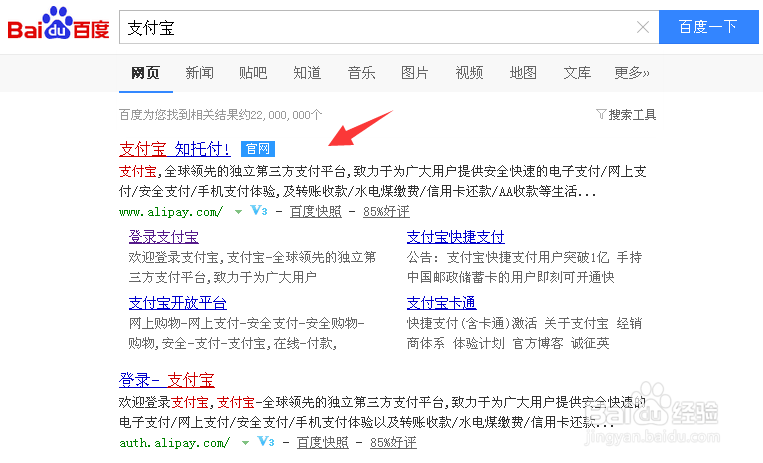Expand dropdown arrow beside auth.alipay.com/
The image size is (763, 463).
245,443
